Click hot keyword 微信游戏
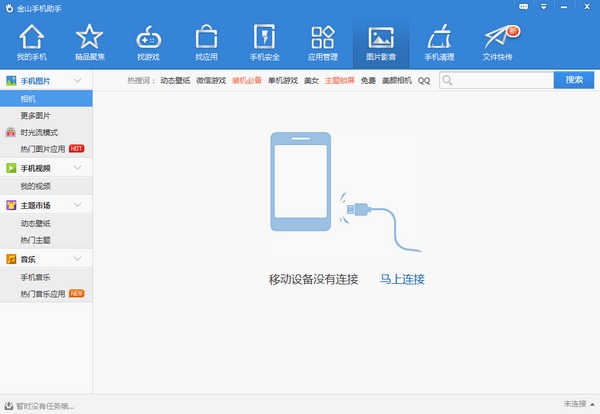This screenshot has width=600, height=414. pos(211,80)
